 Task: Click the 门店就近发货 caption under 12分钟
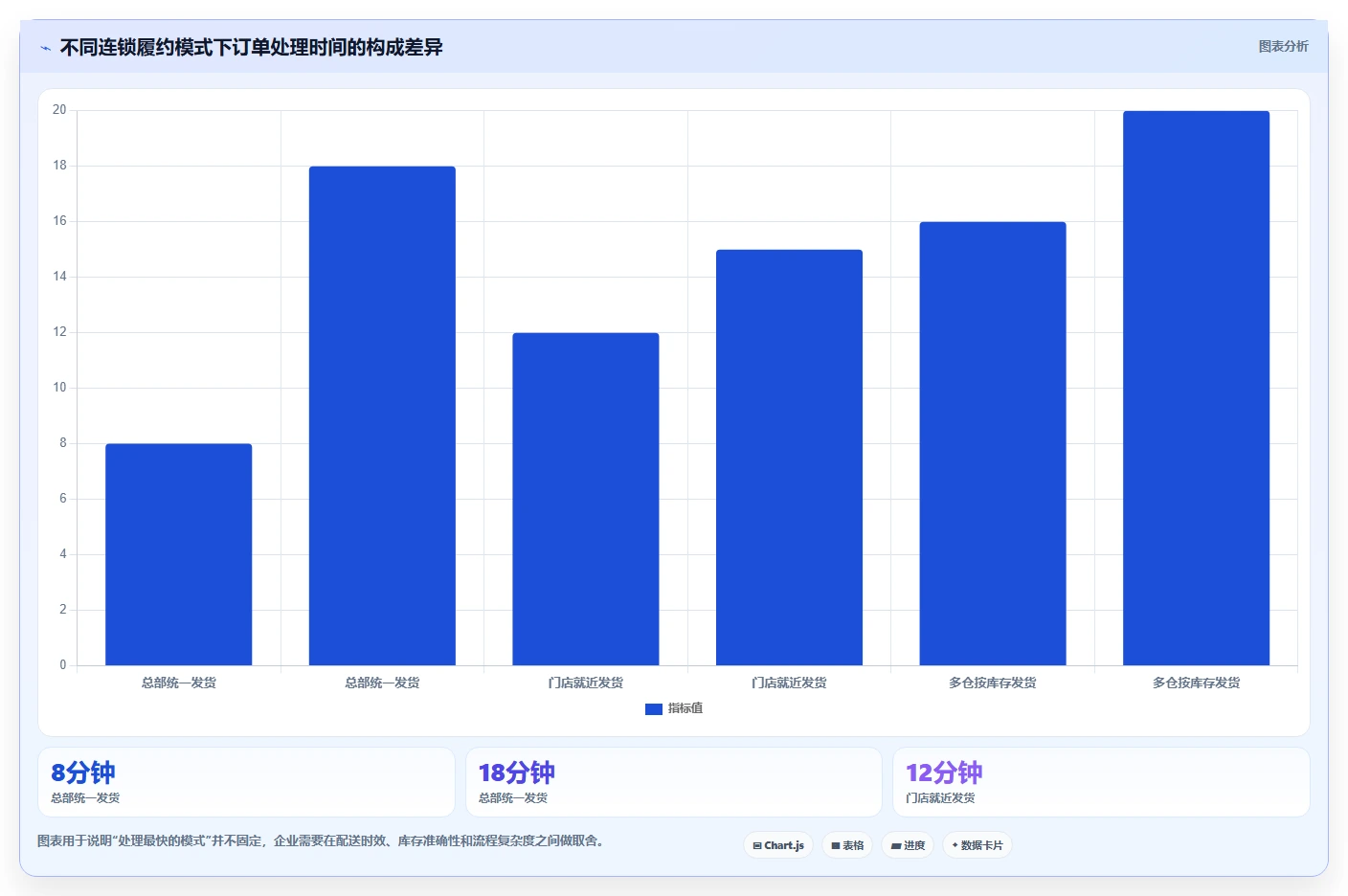940,797
